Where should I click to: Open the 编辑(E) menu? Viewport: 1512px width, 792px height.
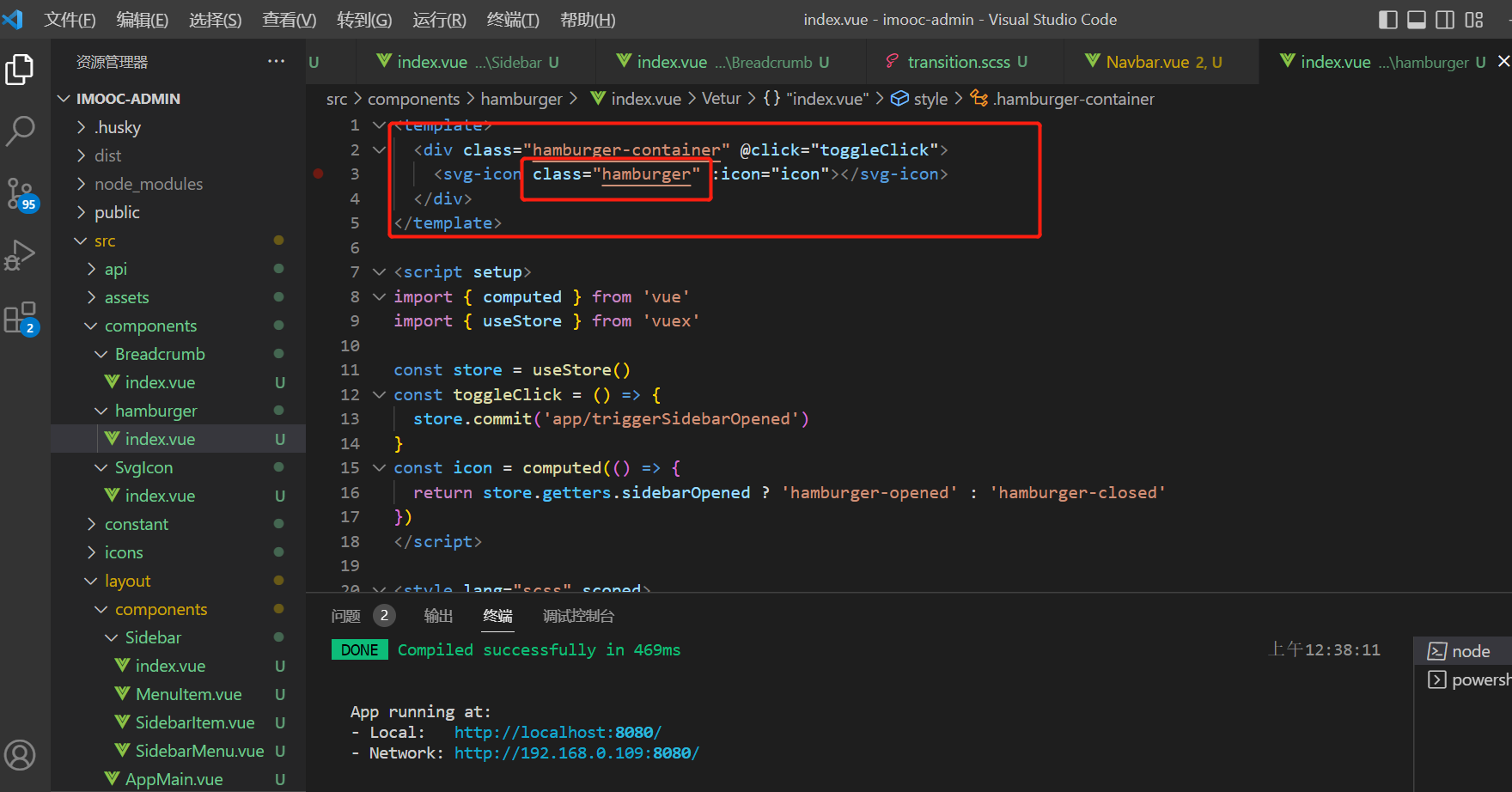pos(143,20)
